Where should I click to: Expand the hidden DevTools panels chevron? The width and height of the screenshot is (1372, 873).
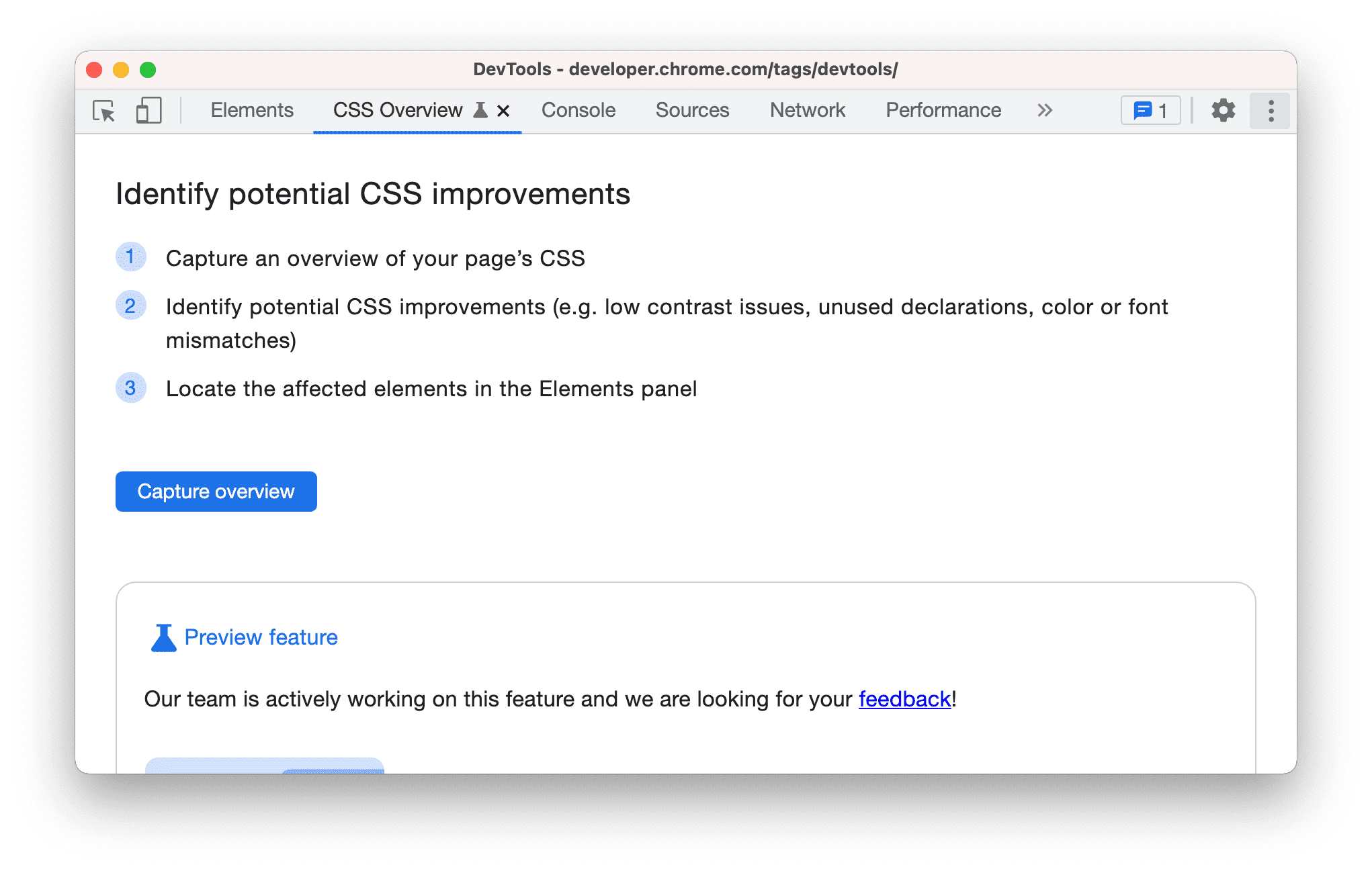(1046, 110)
